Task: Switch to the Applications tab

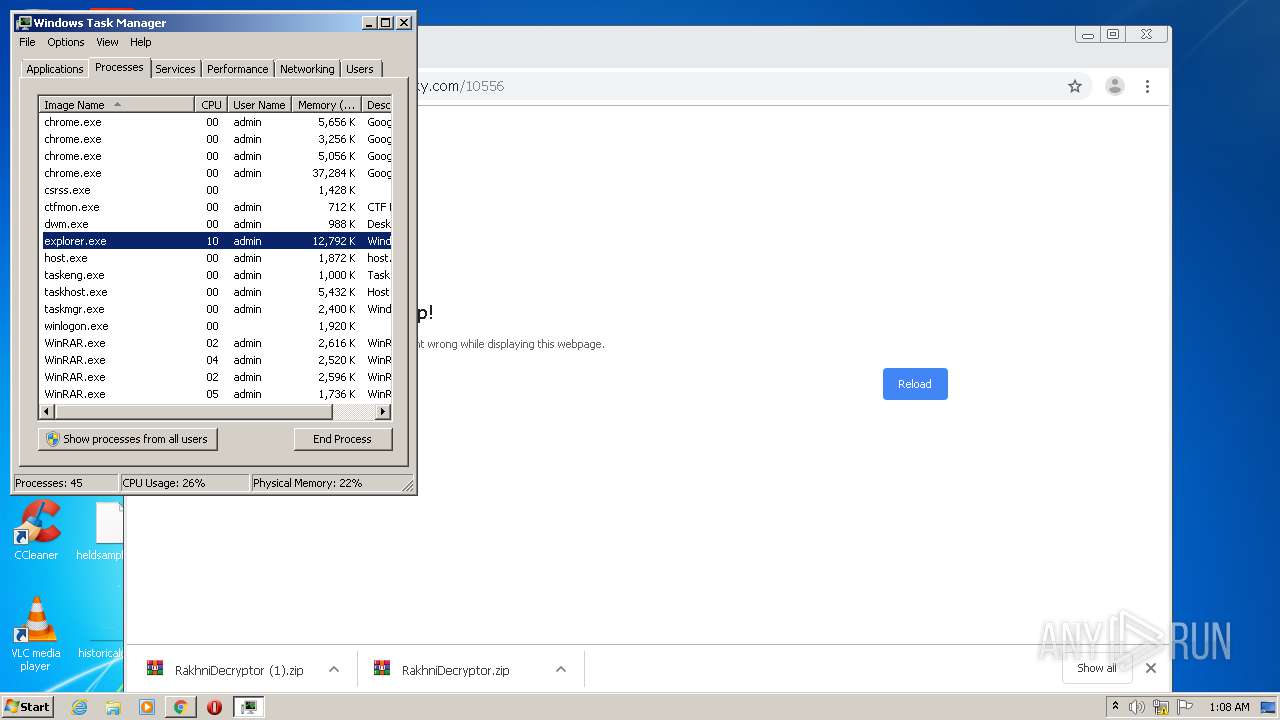Action: pos(54,69)
